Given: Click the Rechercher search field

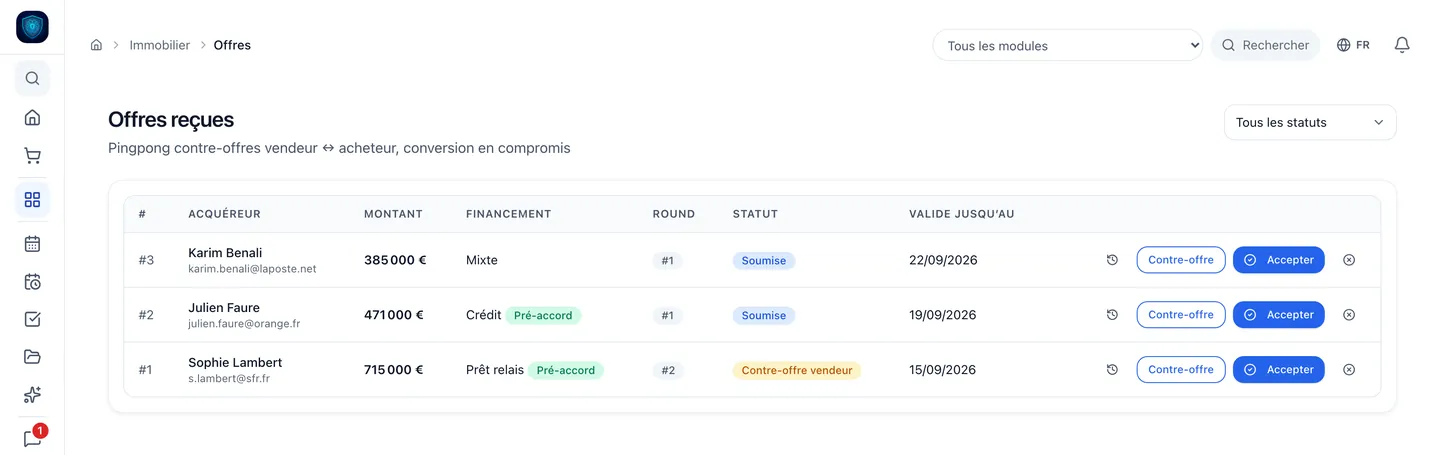Looking at the screenshot, I should coord(1265,45).
